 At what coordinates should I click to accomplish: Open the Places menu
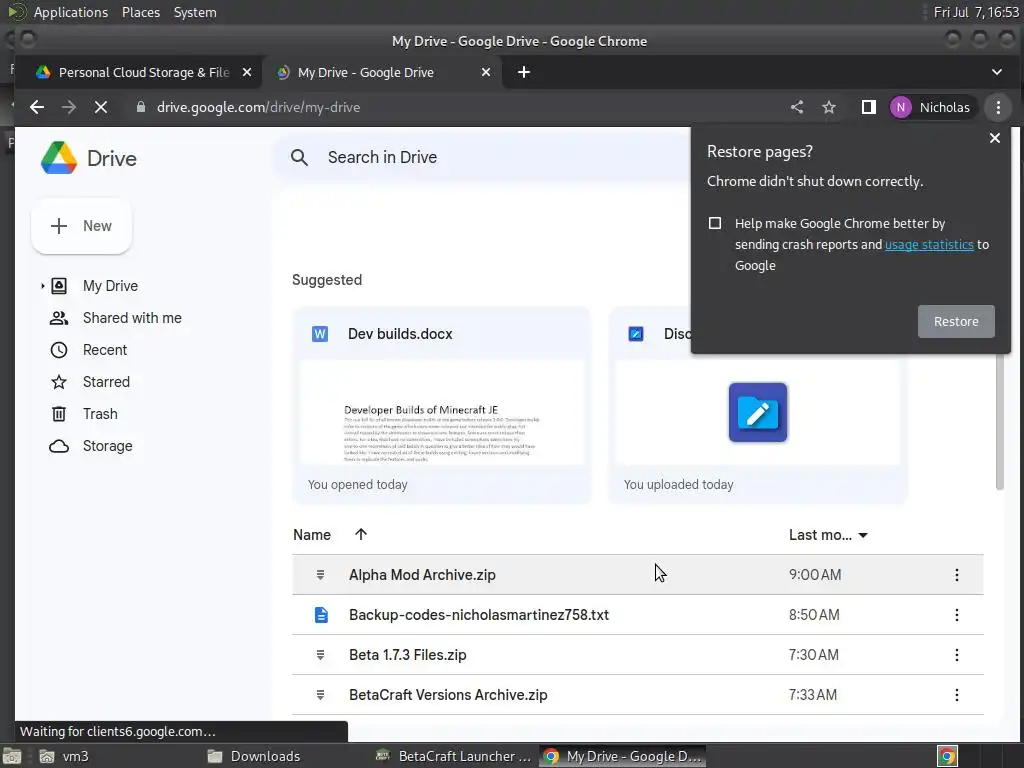coord(140,12)
